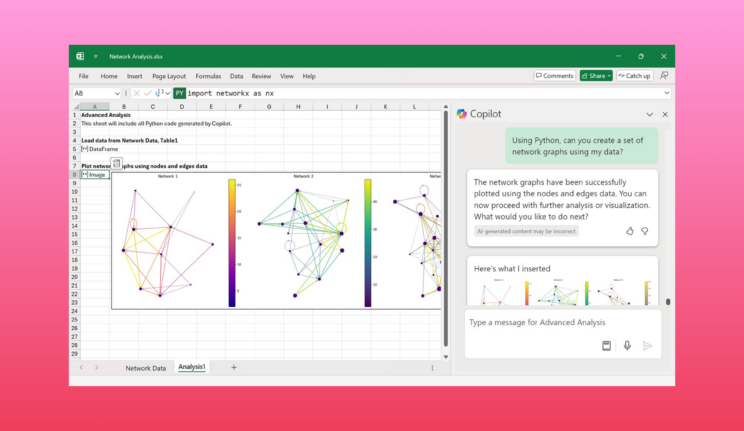Click the AI-generated content may be incorrect label
Image resolution: width=744 pixels, height=431 pixels.
(x=526, y=231)
